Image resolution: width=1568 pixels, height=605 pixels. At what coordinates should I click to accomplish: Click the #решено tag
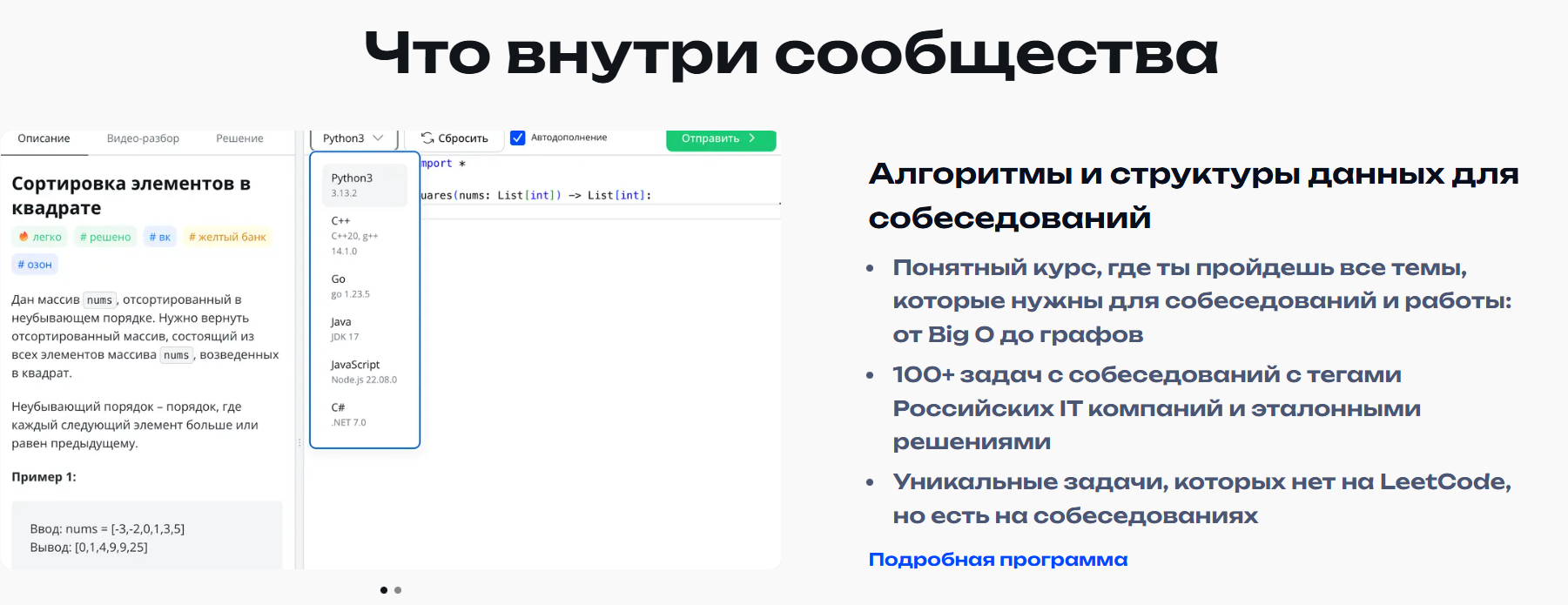point(105,237)
